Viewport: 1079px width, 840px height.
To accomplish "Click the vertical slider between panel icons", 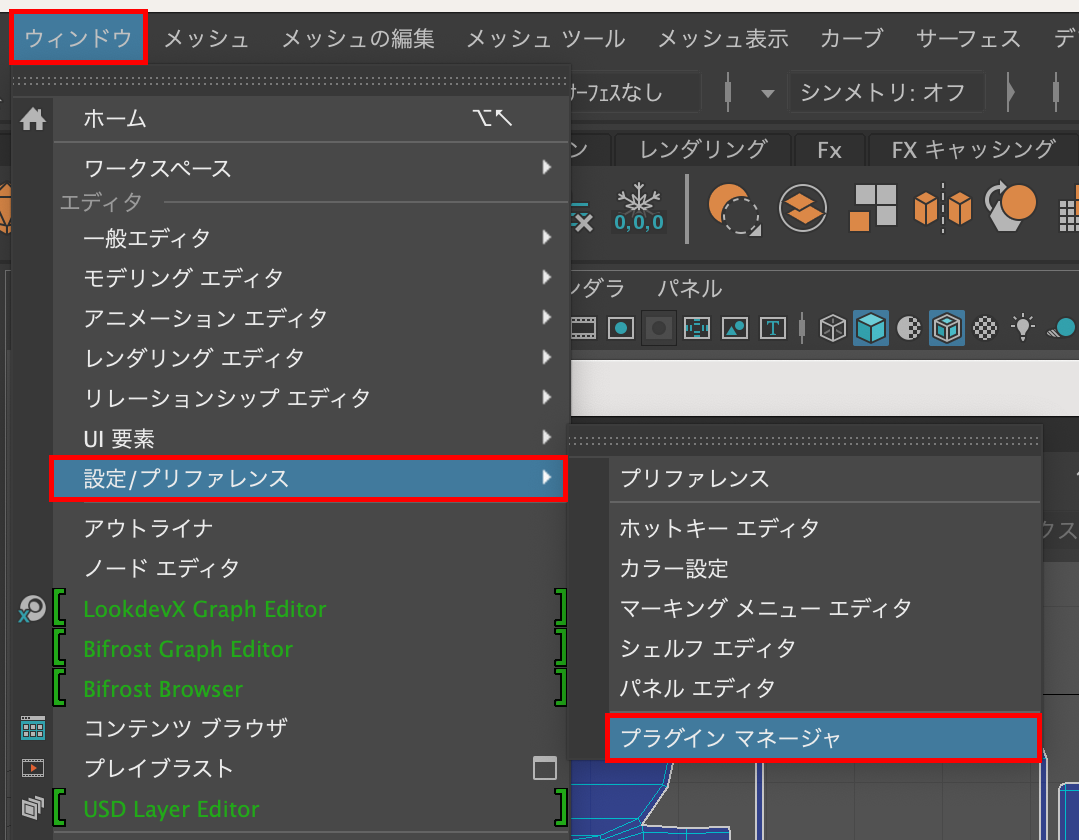I will click(x=801, y=325).
